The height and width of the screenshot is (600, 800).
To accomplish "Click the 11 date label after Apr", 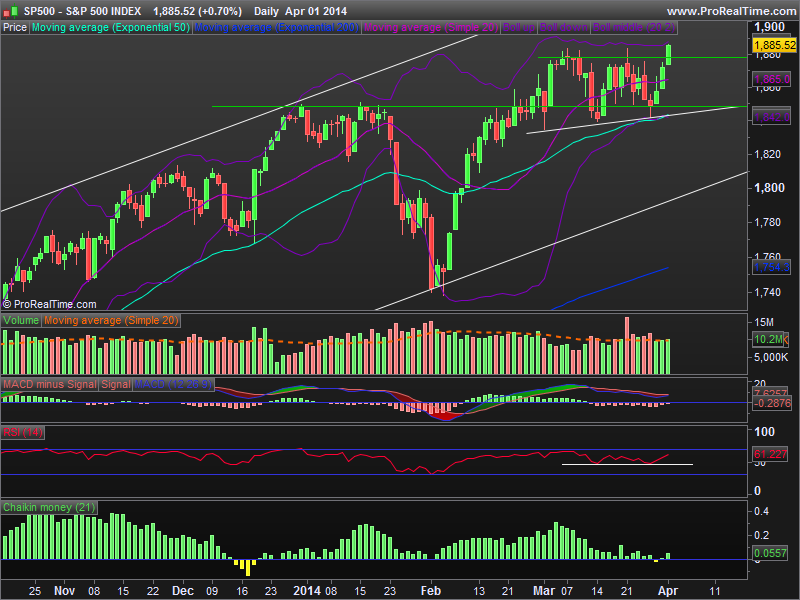I will [x=715, y=591].
